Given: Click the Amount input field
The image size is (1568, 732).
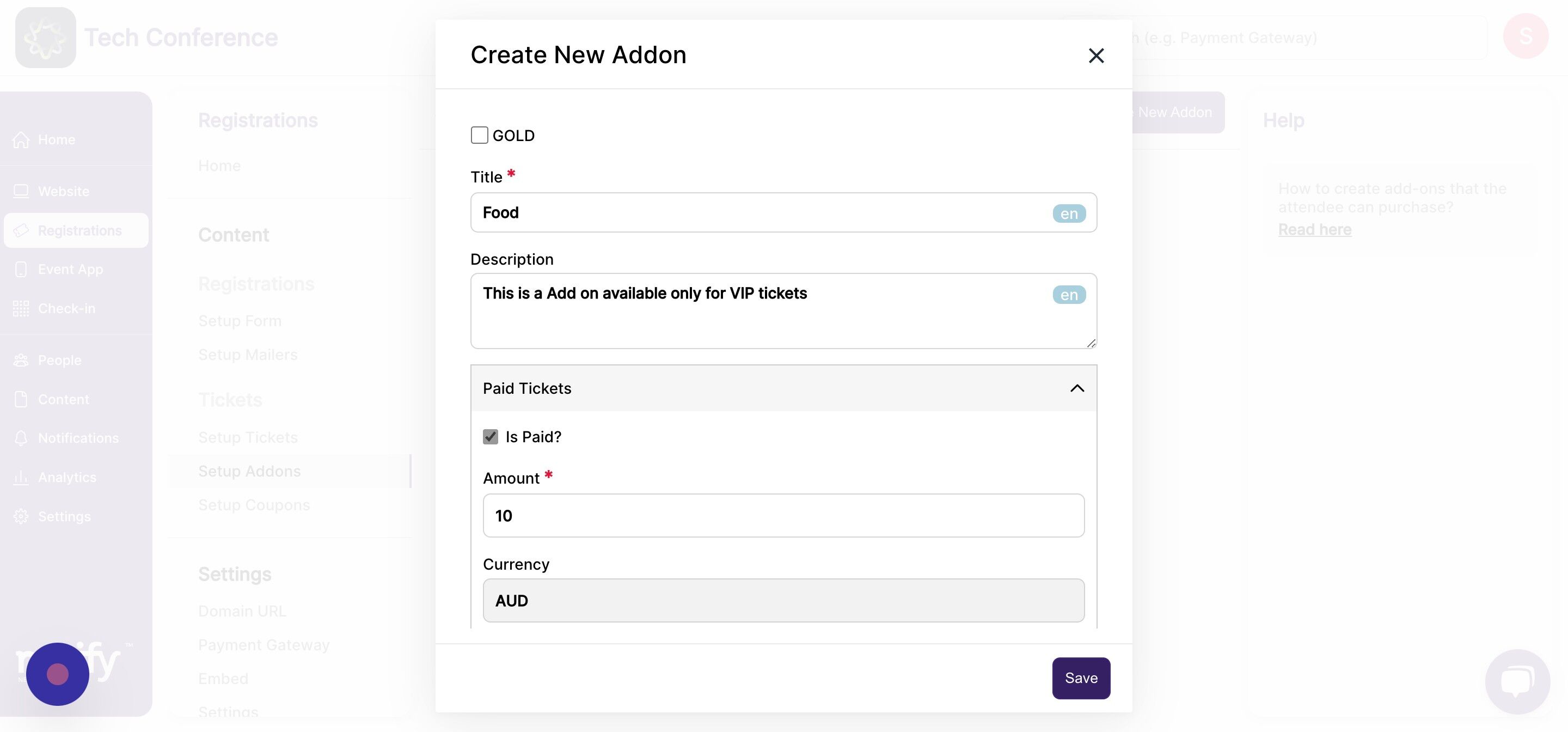Looking at the screenshot, I should (783, 515).
